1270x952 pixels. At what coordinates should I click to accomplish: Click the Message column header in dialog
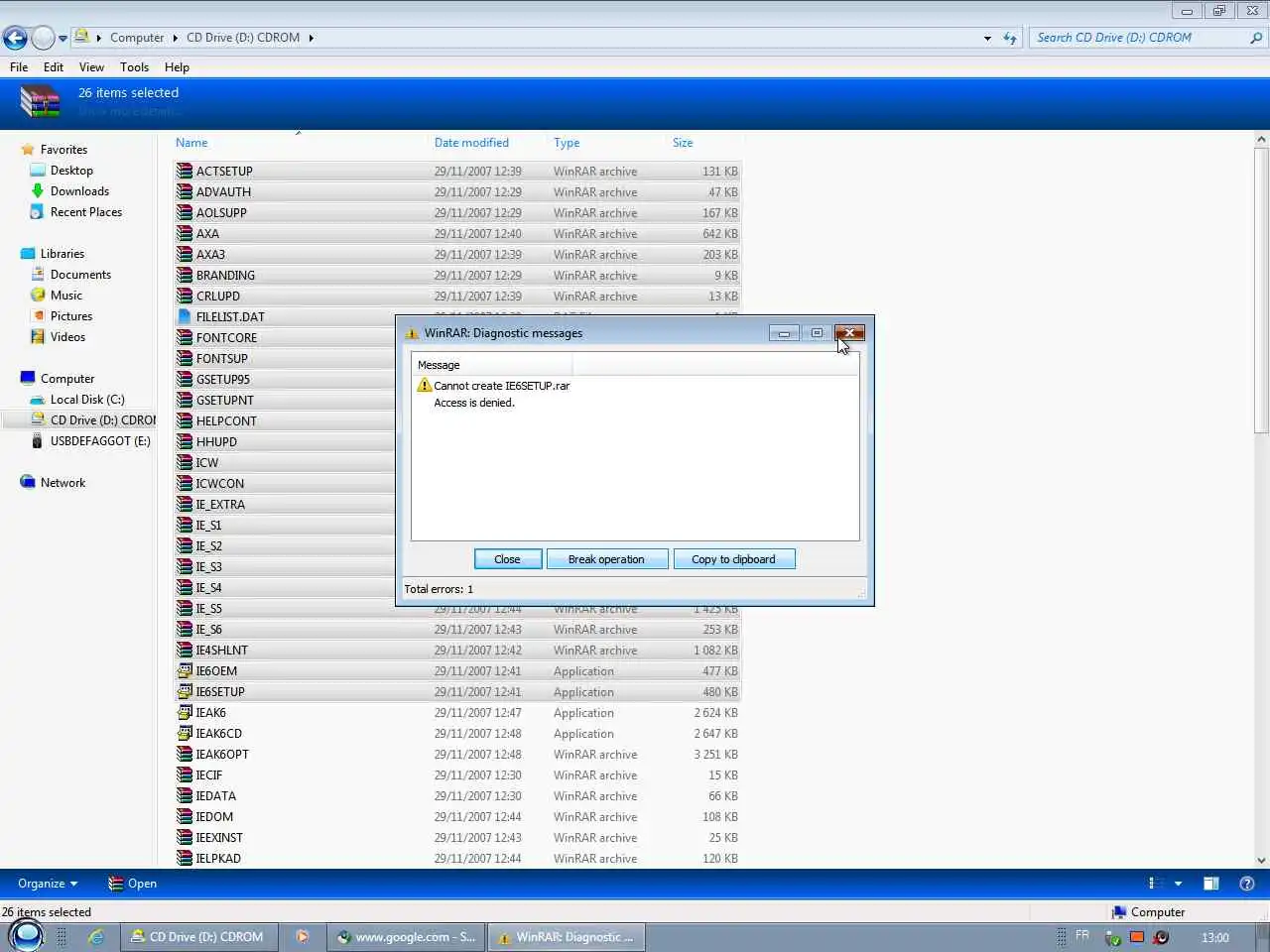coord(491,365)
